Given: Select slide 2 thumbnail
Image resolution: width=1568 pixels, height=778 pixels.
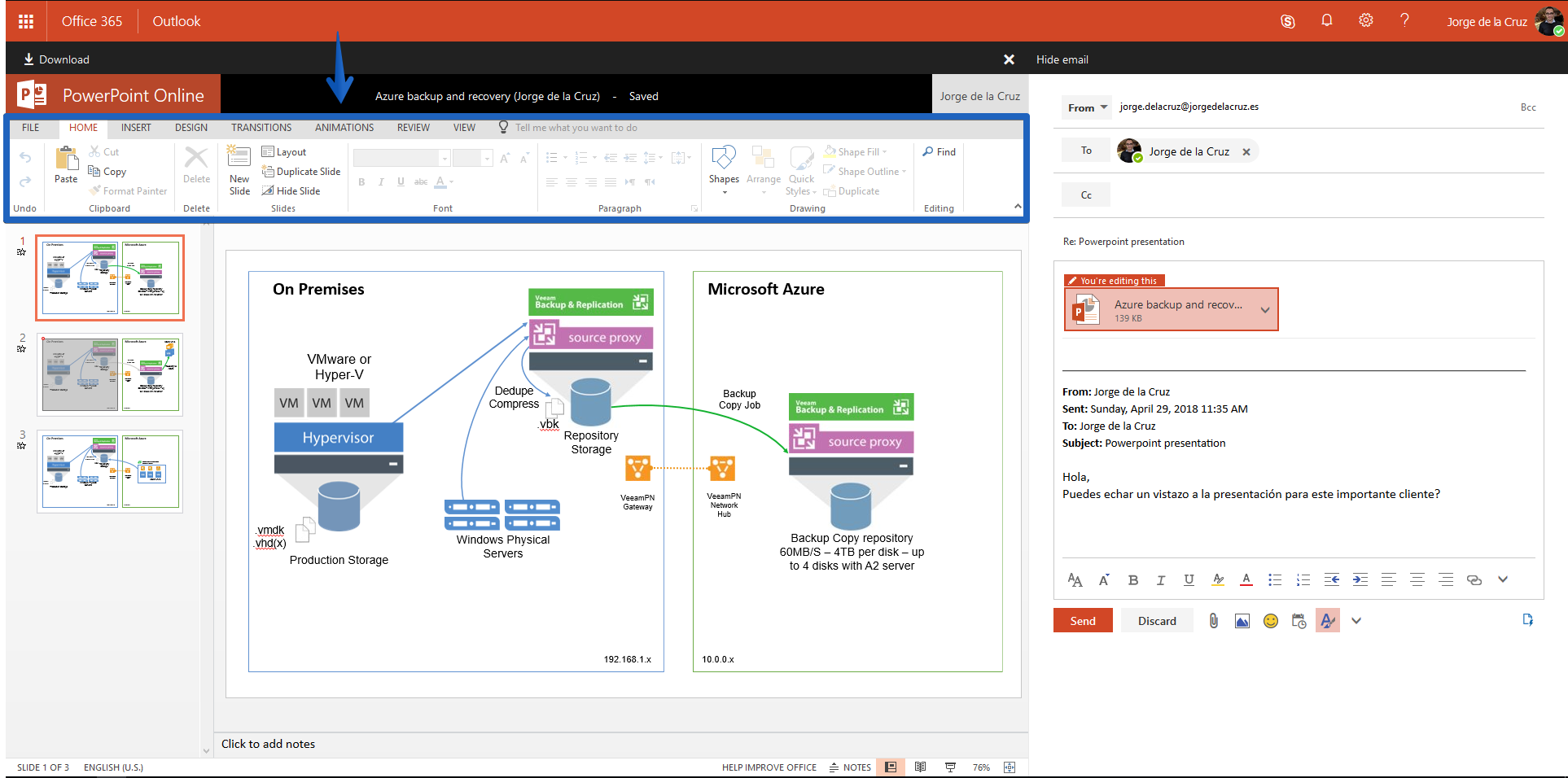Looking at the screenshot, I should 111,374.
